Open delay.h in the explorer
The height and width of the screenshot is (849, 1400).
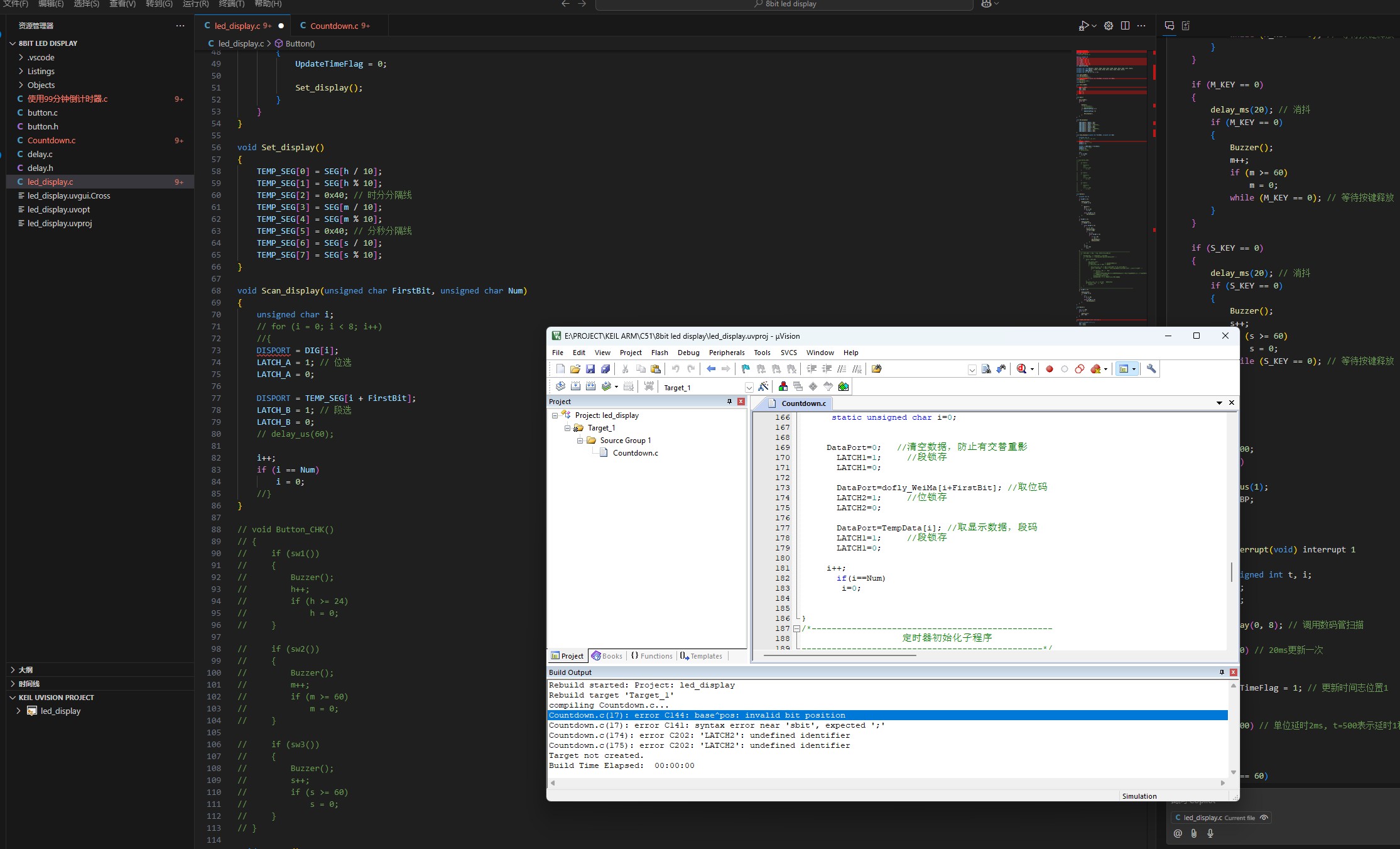(x=40, y=168)
